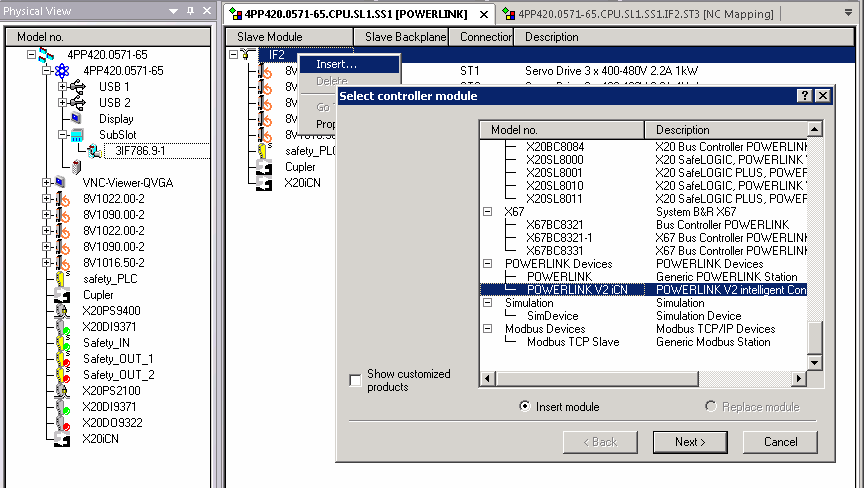Click the IF2 interface icon
This screenshot has height=488, width=865.
coord(248,55)
